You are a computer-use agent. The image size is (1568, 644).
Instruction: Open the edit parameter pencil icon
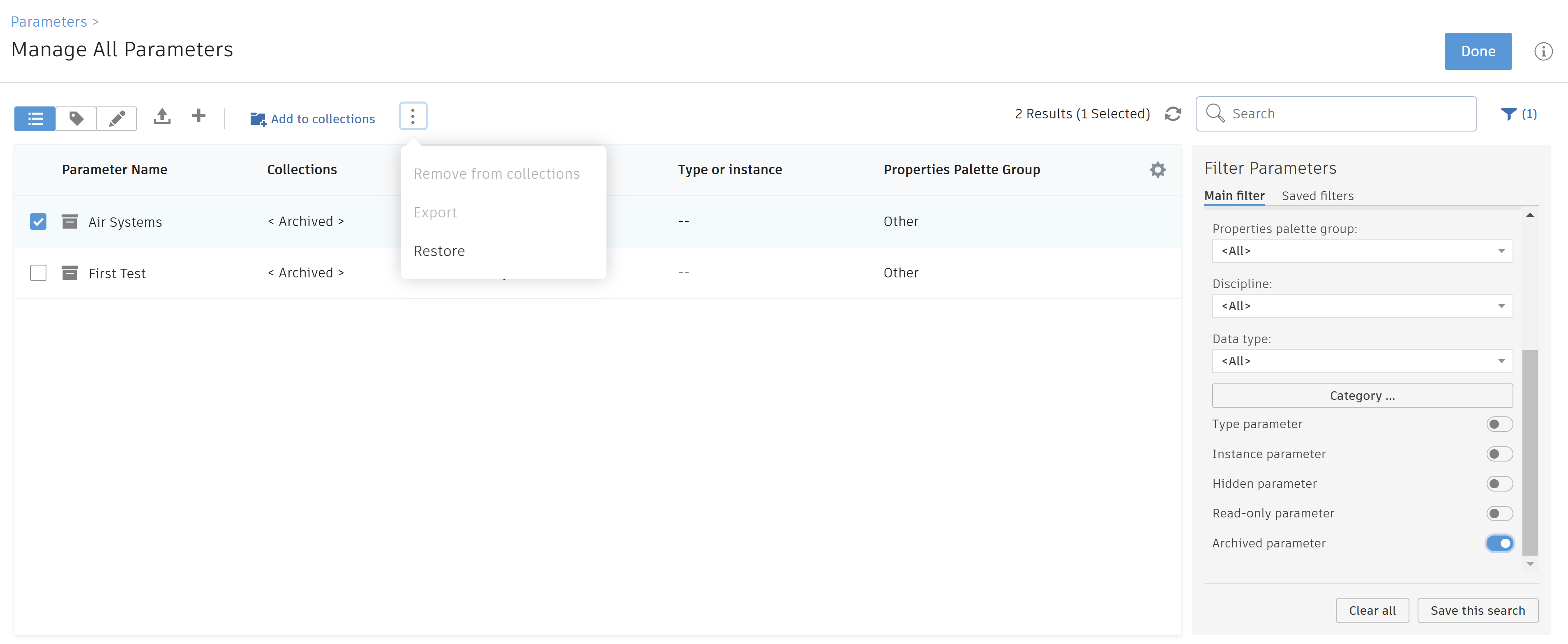point(116,118)
